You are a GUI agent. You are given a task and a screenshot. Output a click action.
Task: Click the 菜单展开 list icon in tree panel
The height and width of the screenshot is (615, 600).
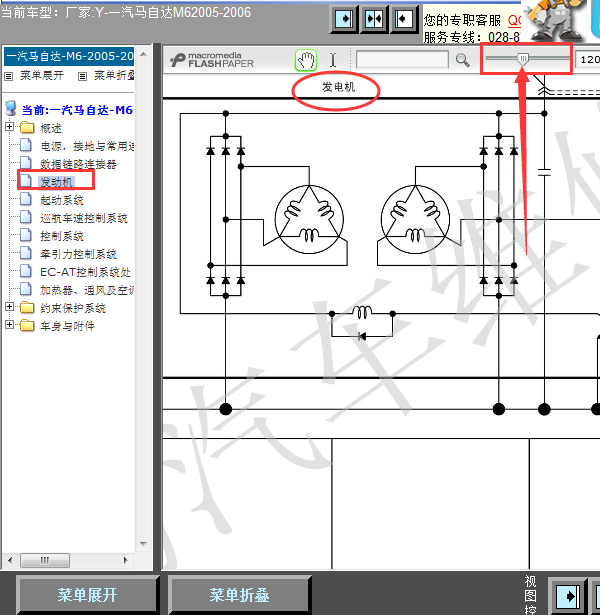(x=8, y=76)
